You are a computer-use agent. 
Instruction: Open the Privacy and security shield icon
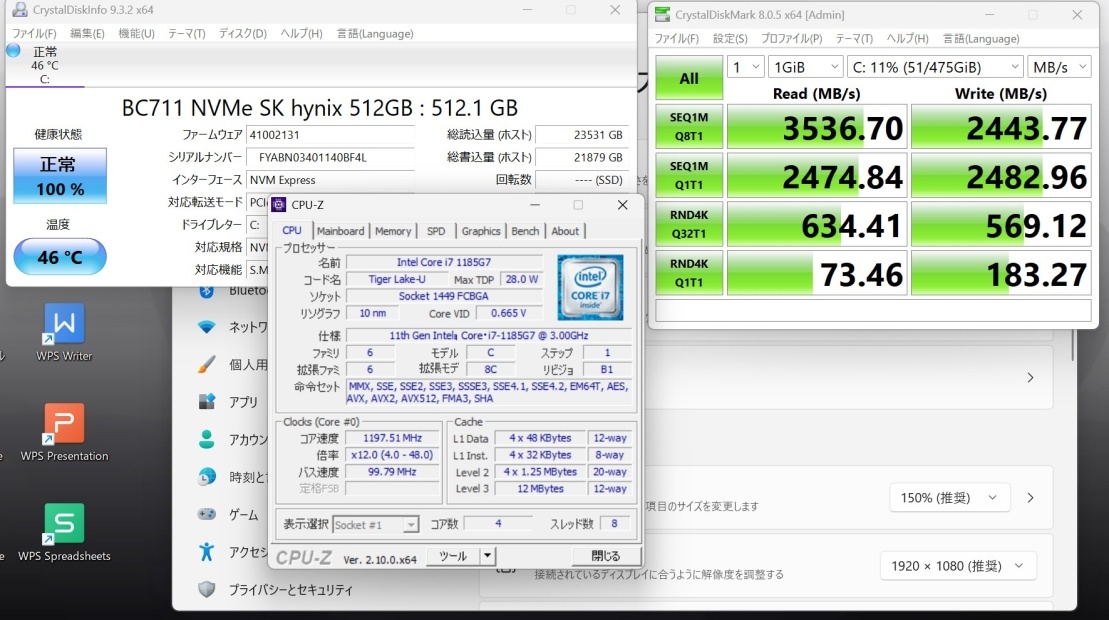coord(207,589)
